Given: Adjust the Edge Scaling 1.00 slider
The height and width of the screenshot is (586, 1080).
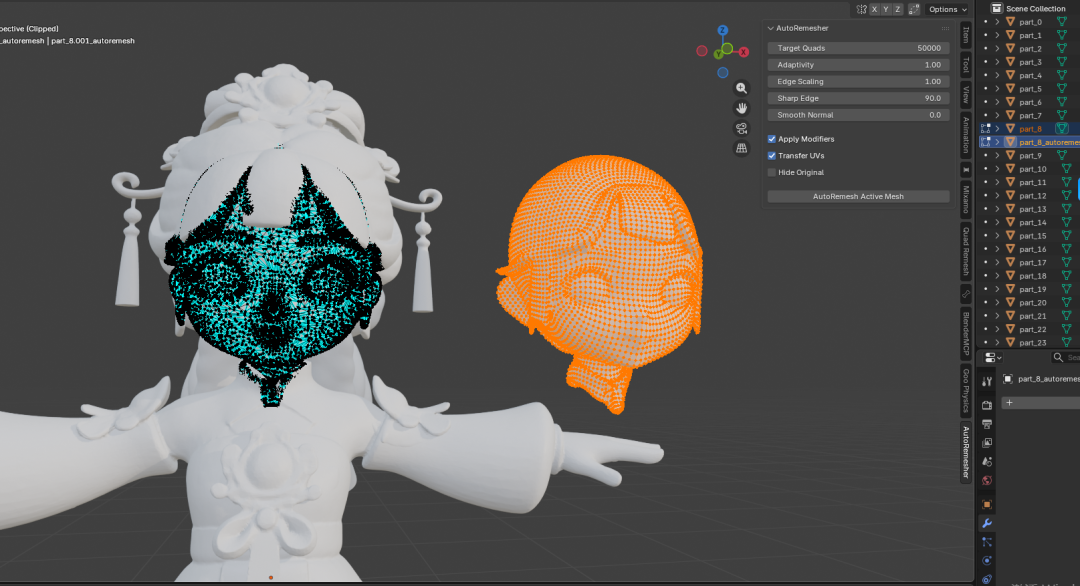Looking at the screenshot, I should [858, 81].
